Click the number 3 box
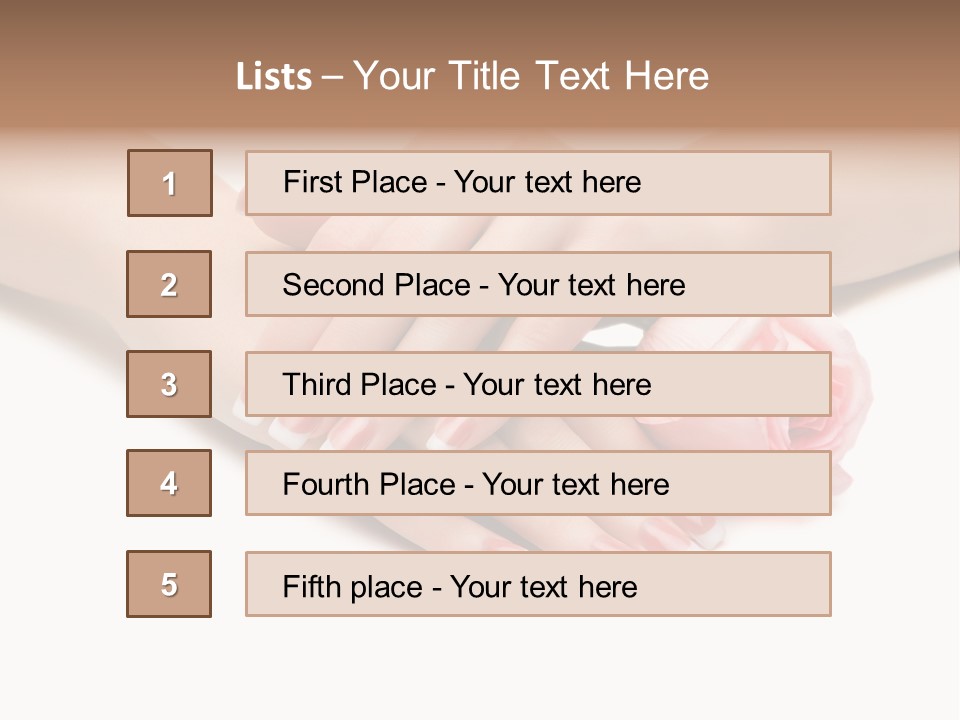This screenshot has width=960, height=720. [x=169, y=384]
